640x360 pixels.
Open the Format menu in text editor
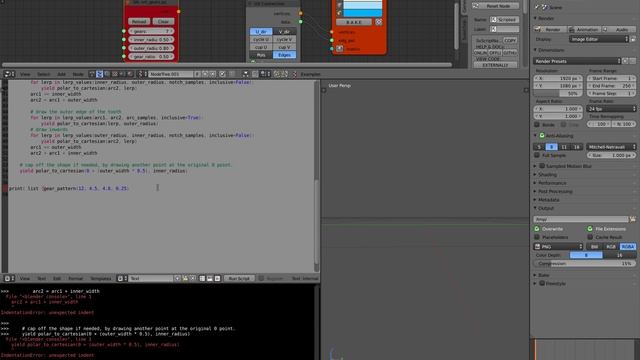pyautogui.click(x=76, y=278)
